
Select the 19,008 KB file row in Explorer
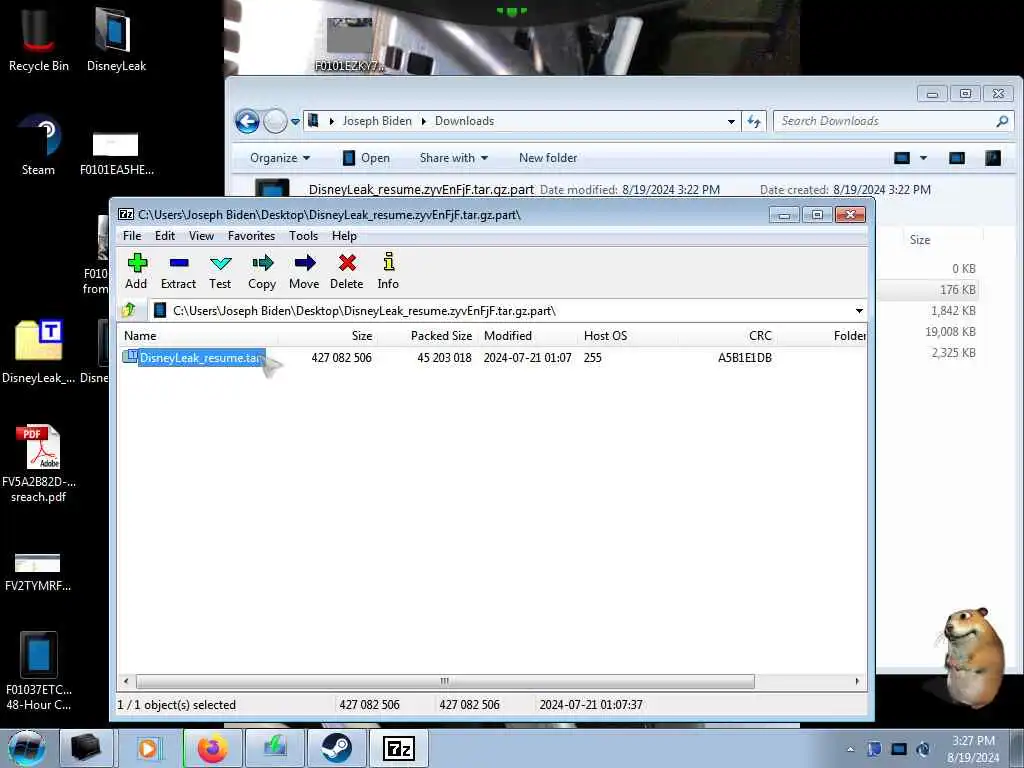(x=950, y=332)
